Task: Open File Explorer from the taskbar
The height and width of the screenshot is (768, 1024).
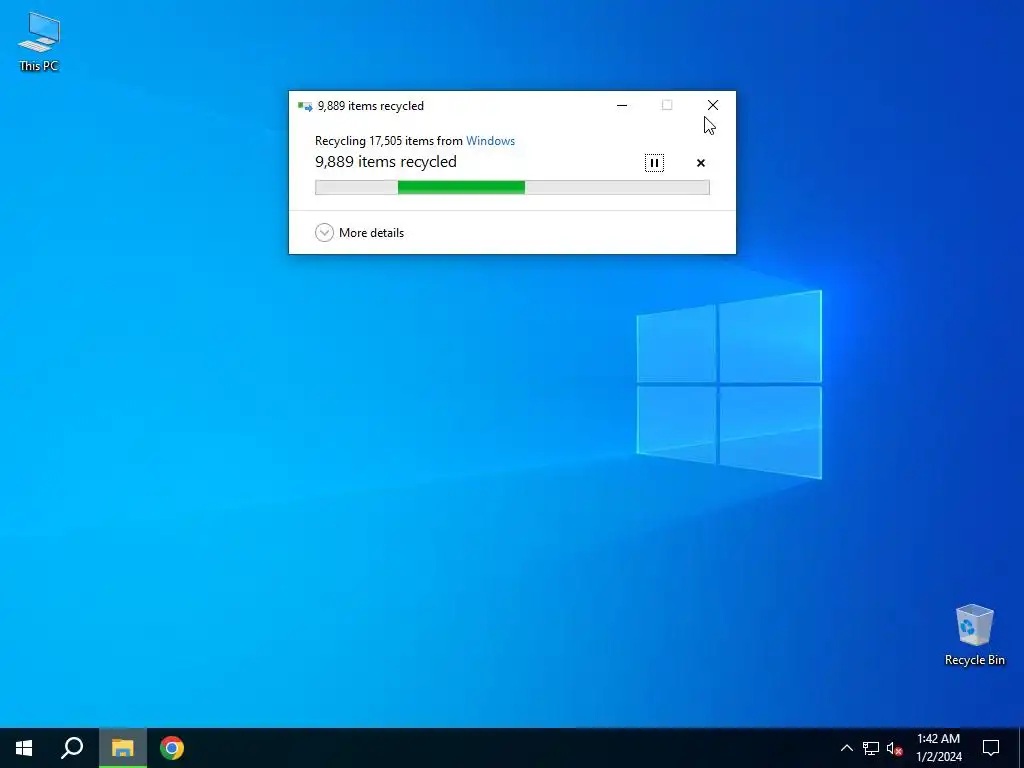Action: [x=123, y=748]
